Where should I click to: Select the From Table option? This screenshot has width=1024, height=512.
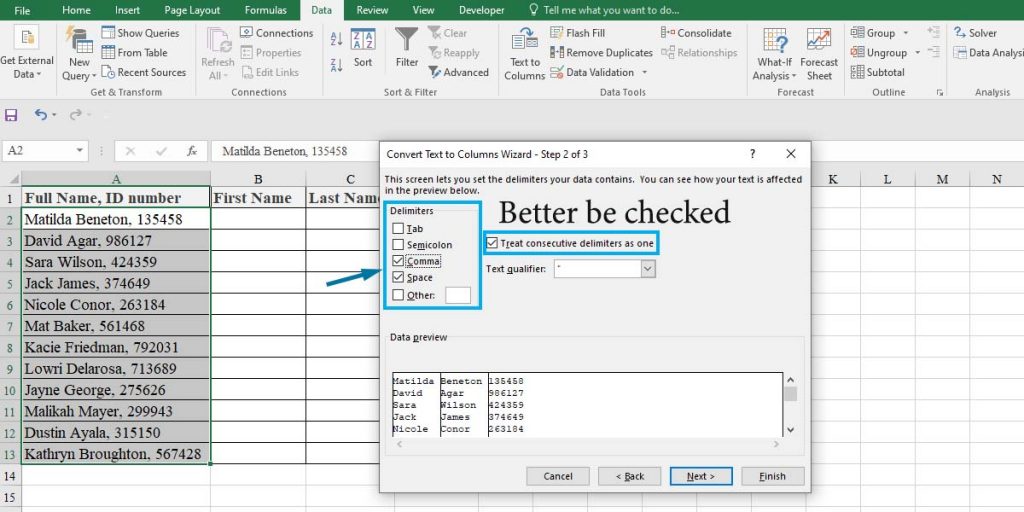pos(135,52)
